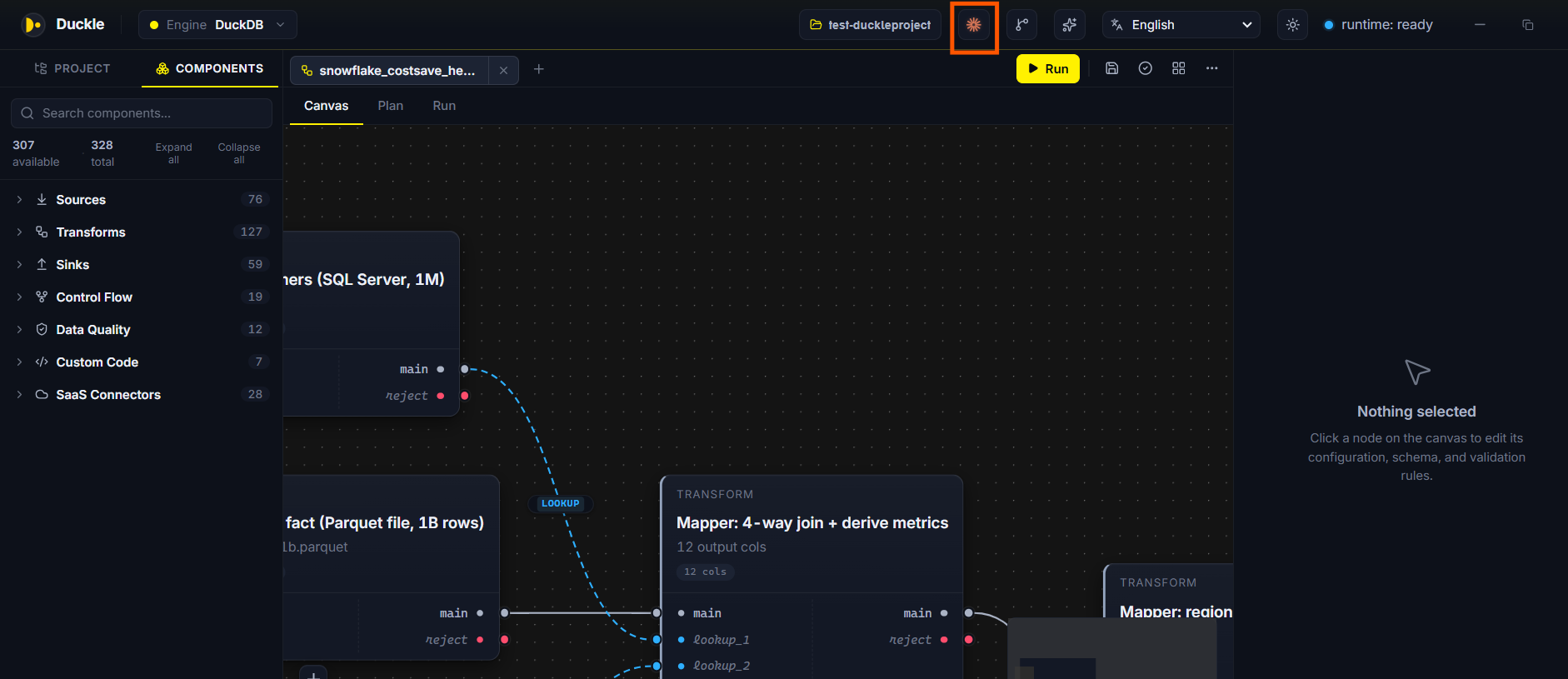The width and height of the screenshot is (1568, 679).
Task: Expand the Custom Code category
Action: pyautogui.click(x=141, y=362)
